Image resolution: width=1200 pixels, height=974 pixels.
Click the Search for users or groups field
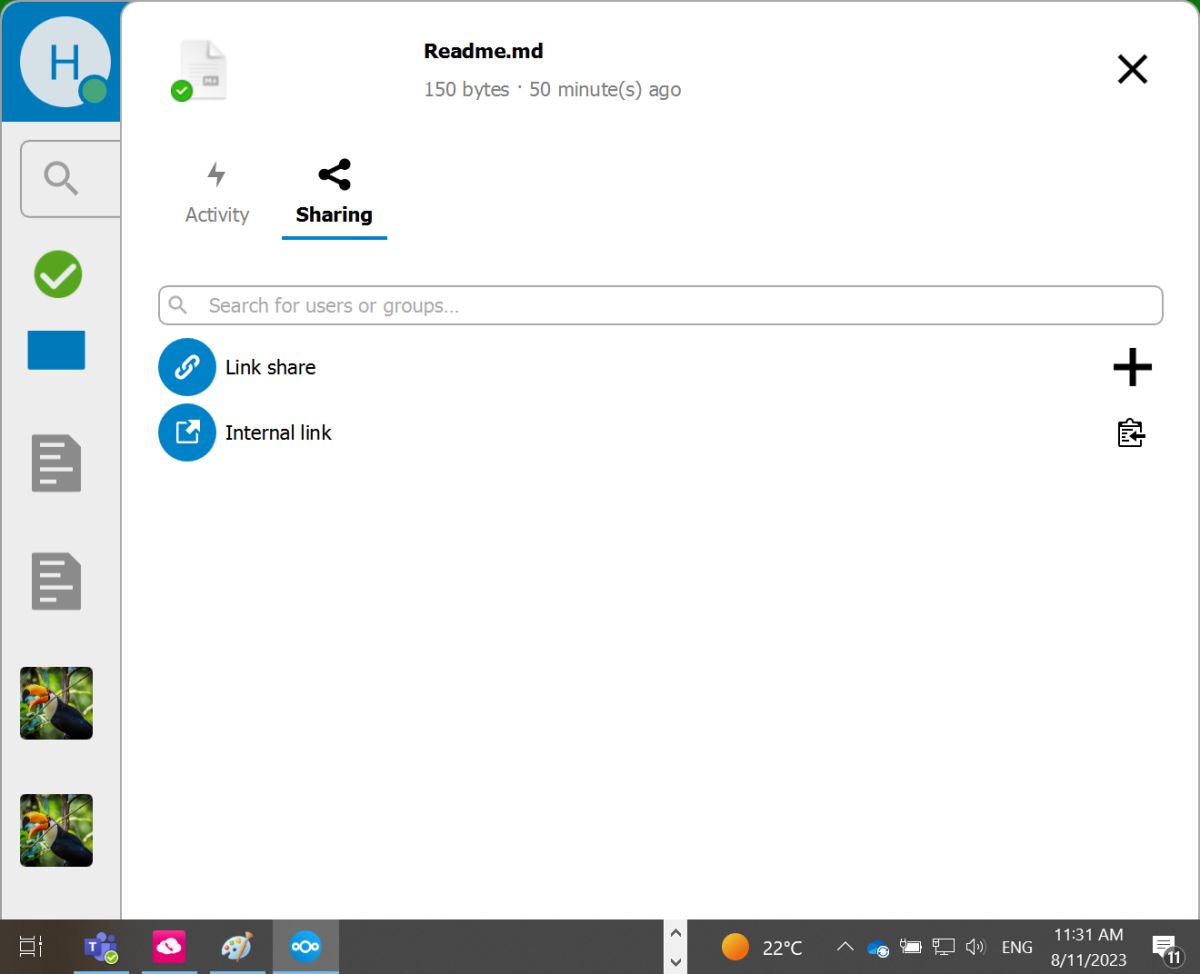pos(660,305)
